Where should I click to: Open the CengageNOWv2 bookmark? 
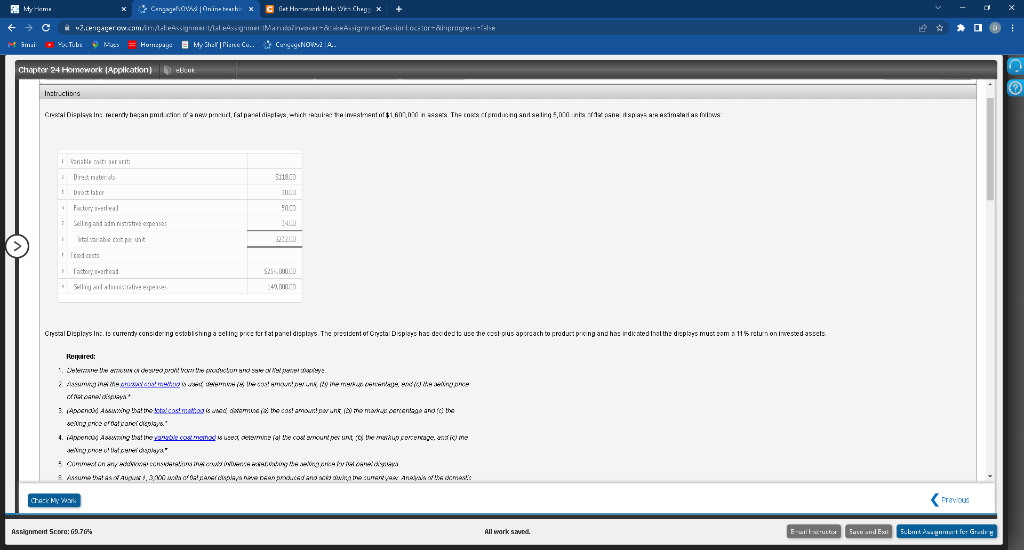[300, 45]
